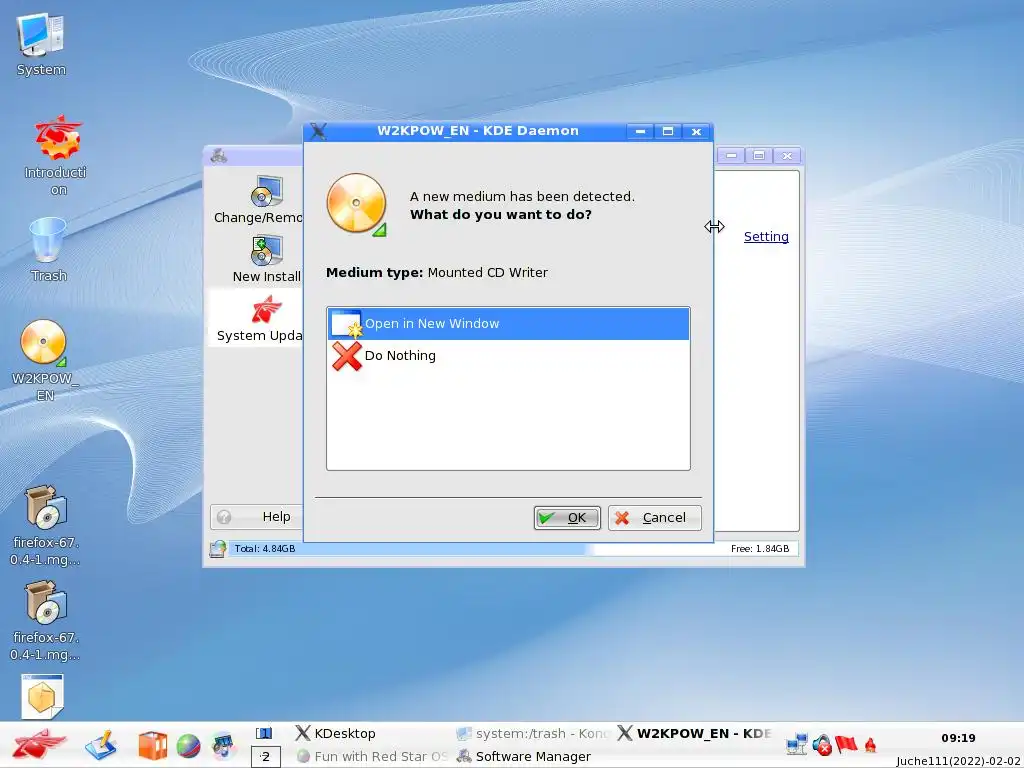Switch to virtual desktop 2
1024x768 pixels.
(x=266, y=757)
